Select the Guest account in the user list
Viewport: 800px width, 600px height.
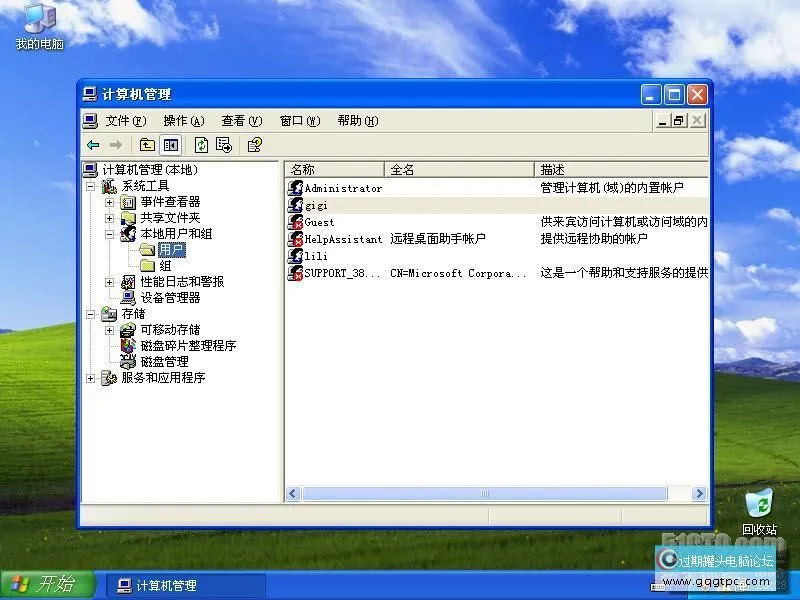coord(316,222)
